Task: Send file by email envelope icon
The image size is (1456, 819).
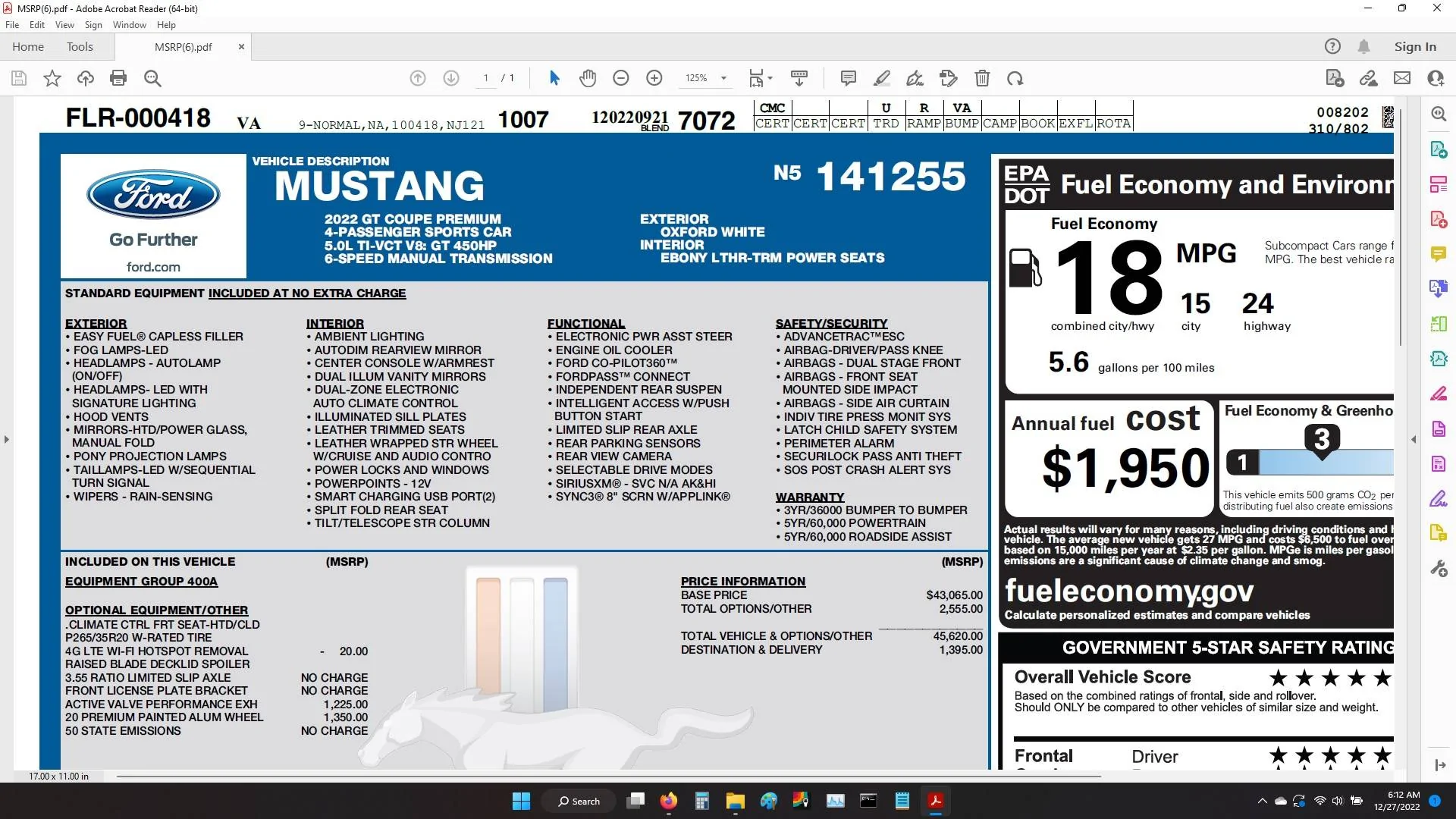Action: pos(1402,78)
